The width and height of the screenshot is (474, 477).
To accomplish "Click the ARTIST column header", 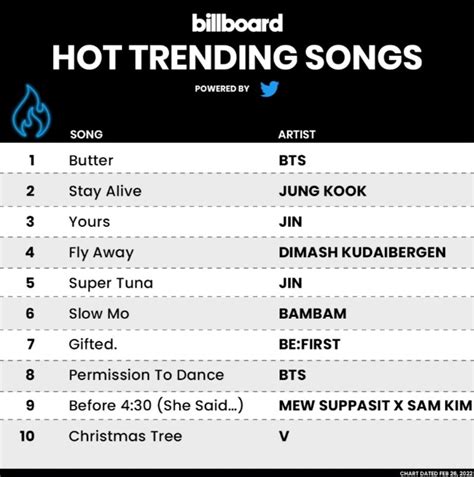I will coord(297,134).
